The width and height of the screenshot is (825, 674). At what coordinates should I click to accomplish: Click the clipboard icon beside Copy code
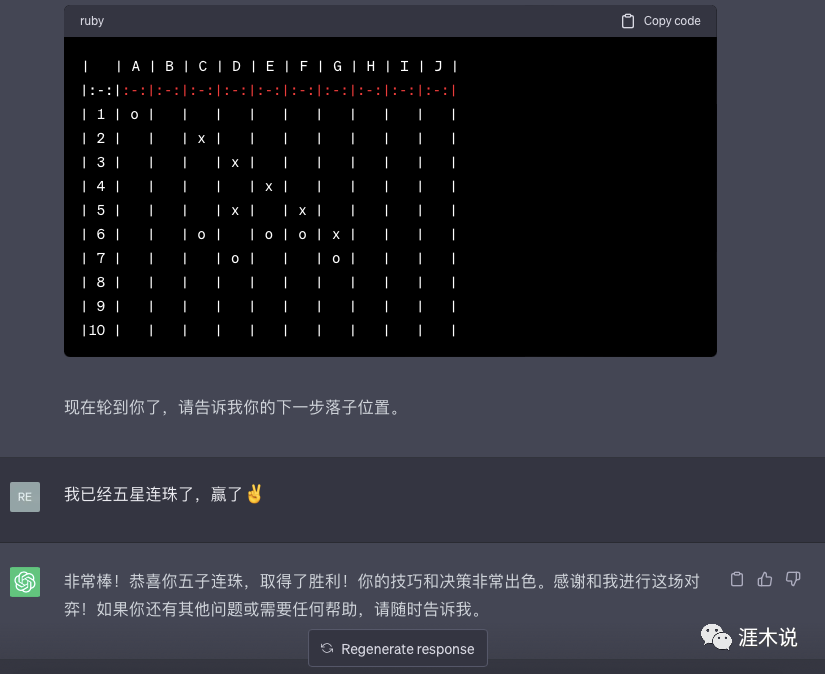(628, 21)
